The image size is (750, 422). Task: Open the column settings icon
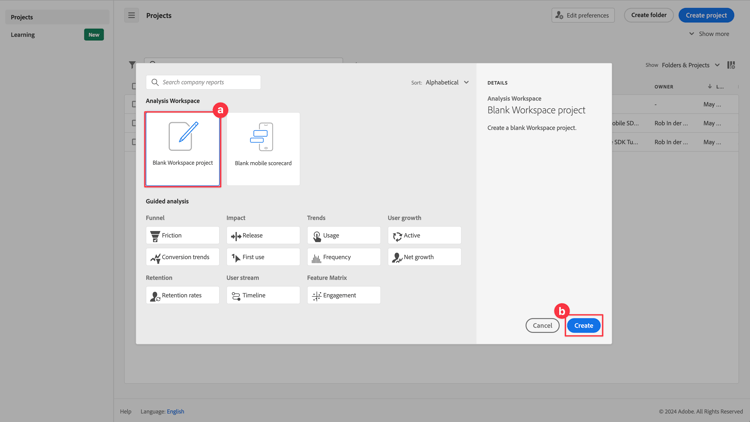pos(731,65)
